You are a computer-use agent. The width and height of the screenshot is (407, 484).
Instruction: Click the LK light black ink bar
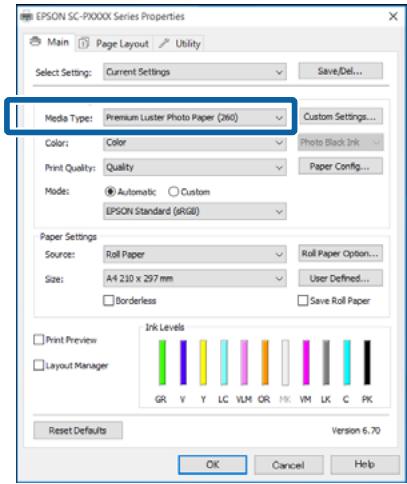pos(326,362)
